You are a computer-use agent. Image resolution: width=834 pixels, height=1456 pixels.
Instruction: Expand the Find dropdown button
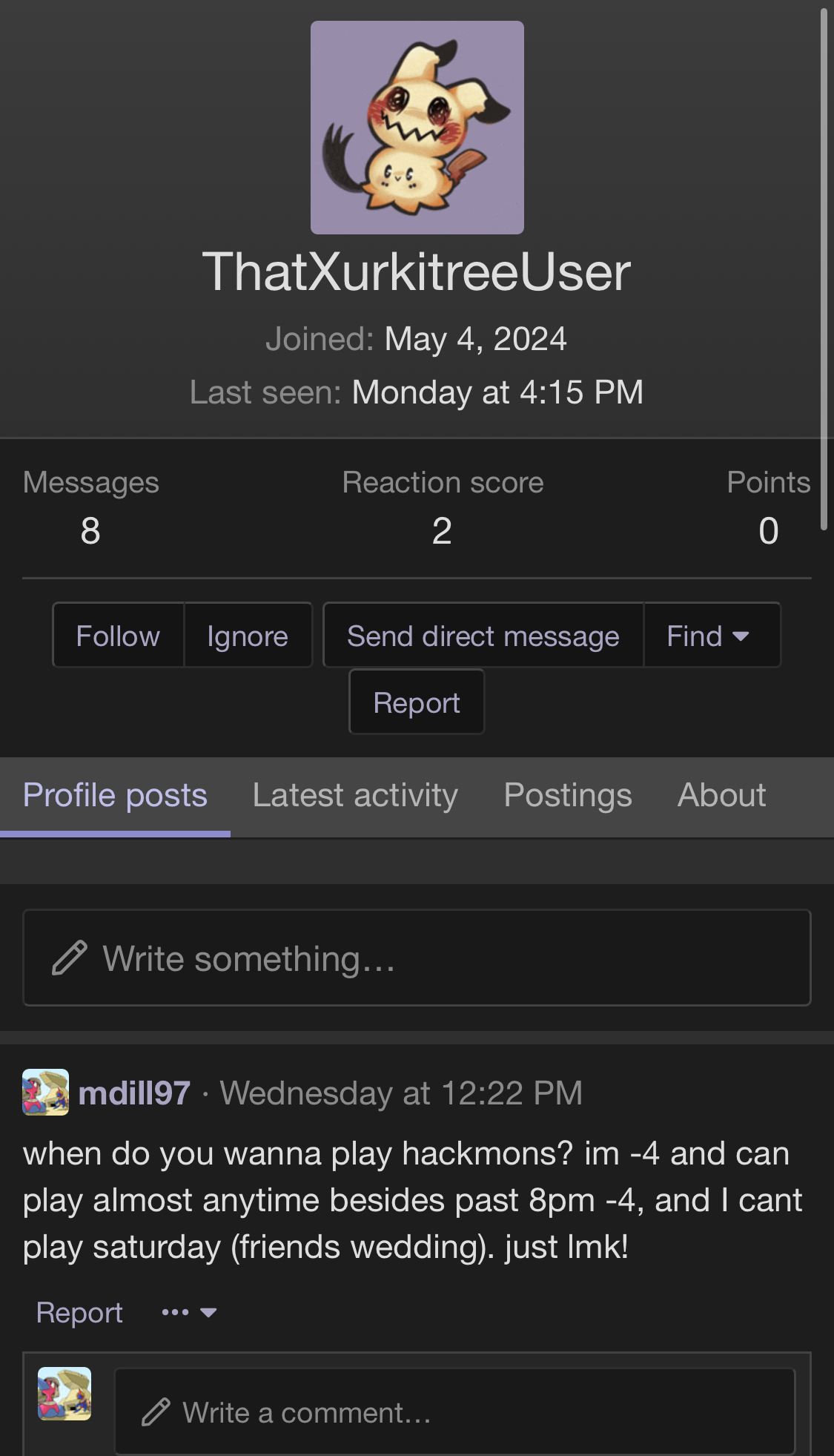pos(710,636)
